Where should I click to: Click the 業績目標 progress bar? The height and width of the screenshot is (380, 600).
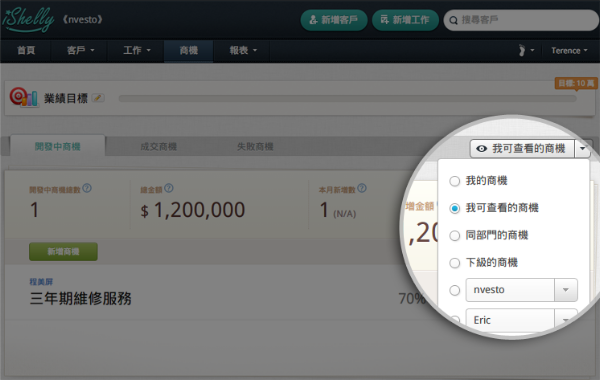(347, 99)
